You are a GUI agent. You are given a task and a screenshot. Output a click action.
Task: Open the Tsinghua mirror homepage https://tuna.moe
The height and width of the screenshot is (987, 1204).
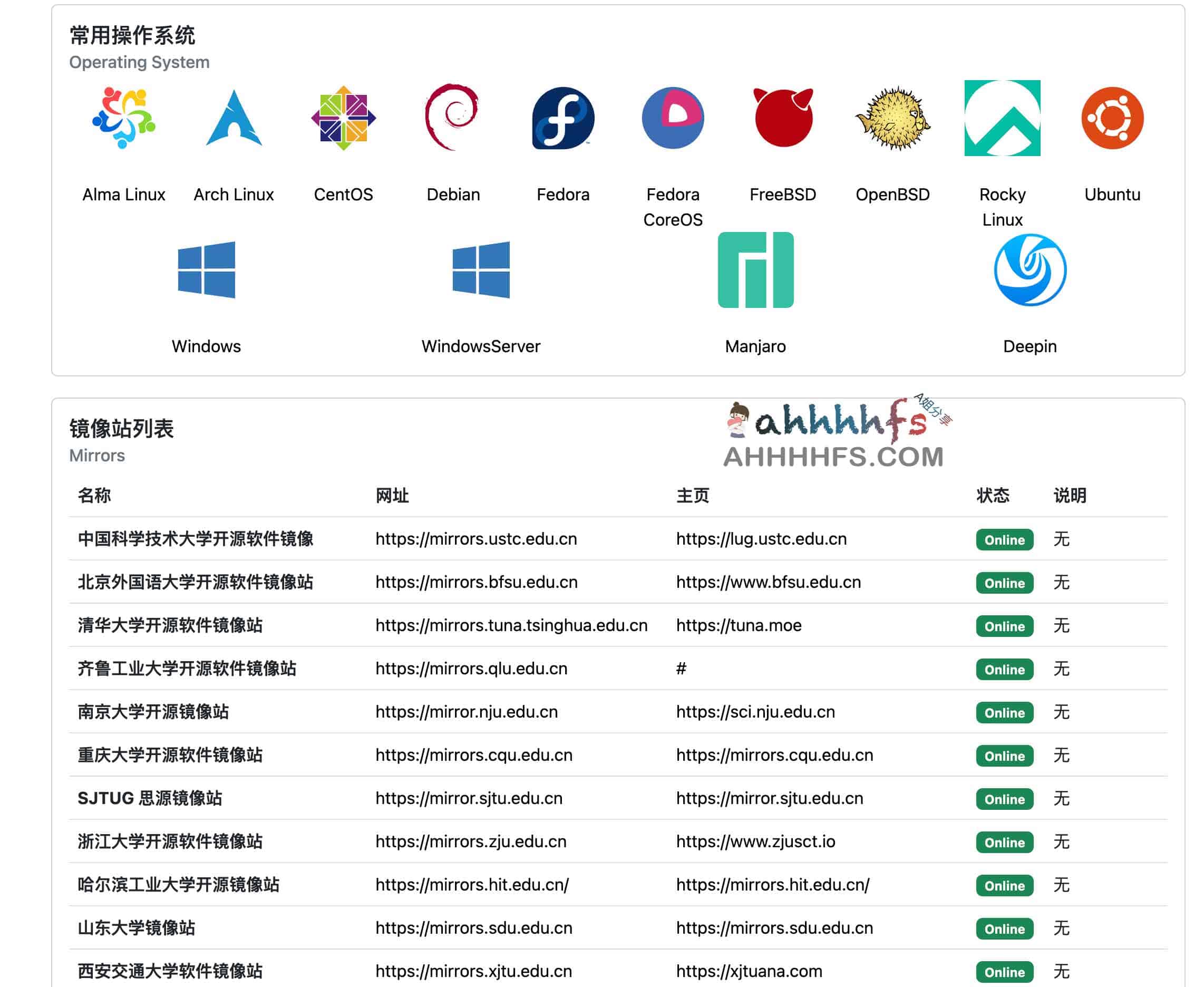click(738, 625)
